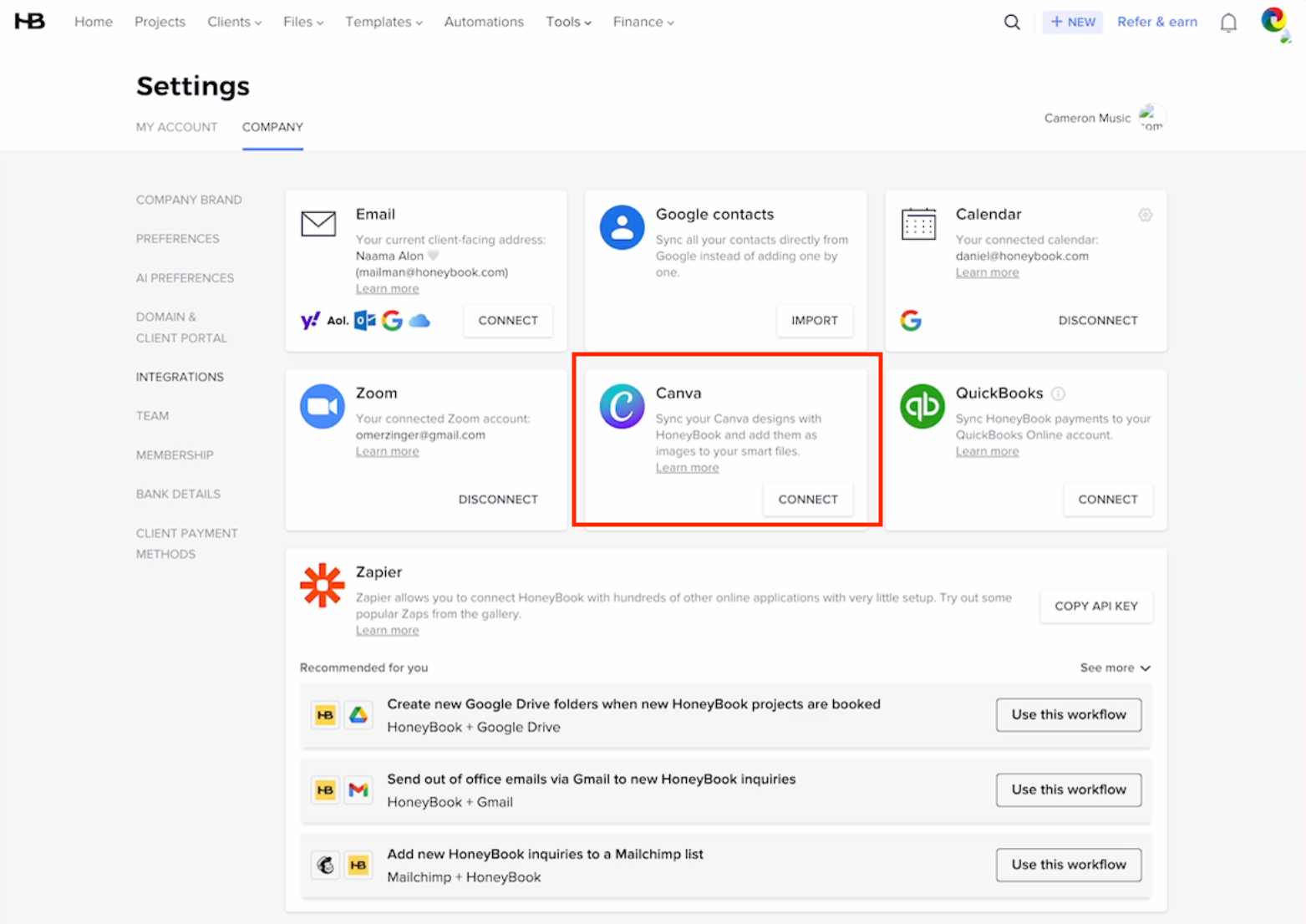
Task: Click the HoneyBook HB logo
Action: point(29,21)
